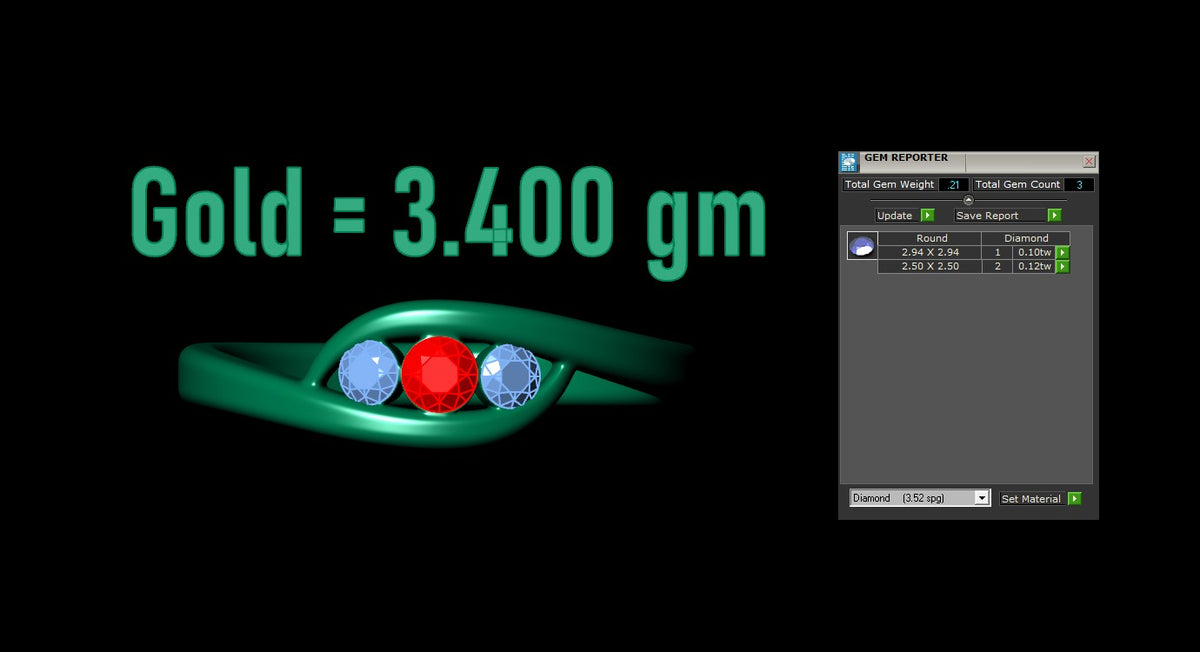Select the 2.50 X 2.50 size cell
The width and height of the screenshot is (1200, 652).
928,267
